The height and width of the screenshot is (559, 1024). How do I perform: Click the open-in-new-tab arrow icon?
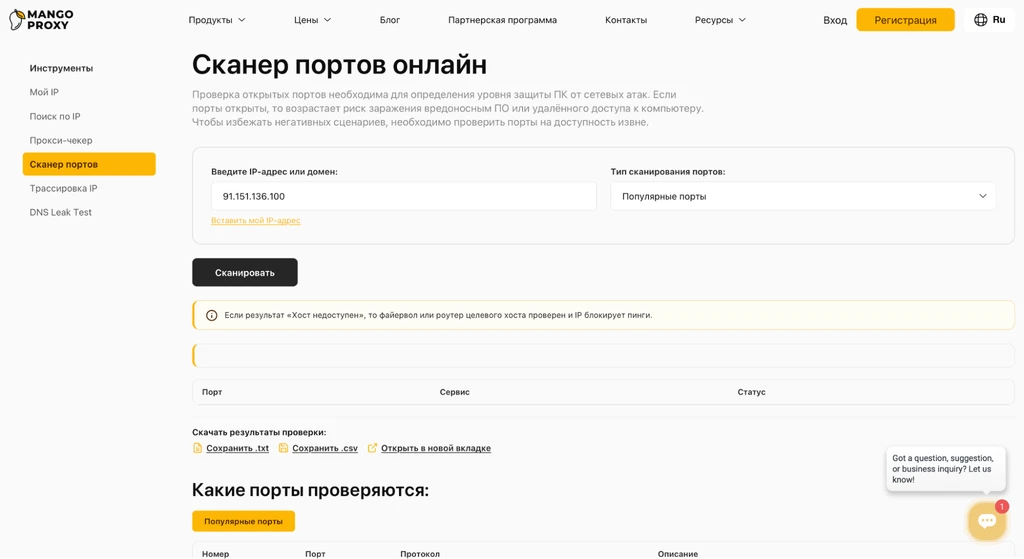point(372,448)
